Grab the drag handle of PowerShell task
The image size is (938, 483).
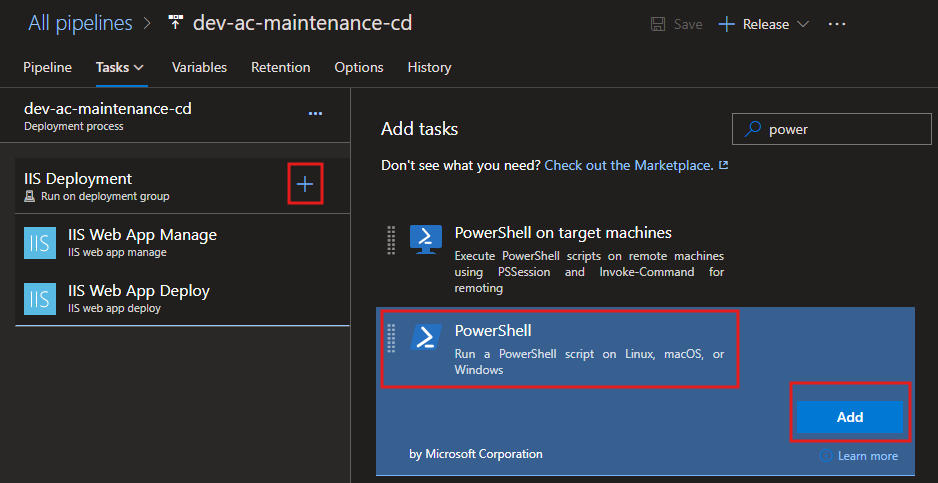point(391,338)
